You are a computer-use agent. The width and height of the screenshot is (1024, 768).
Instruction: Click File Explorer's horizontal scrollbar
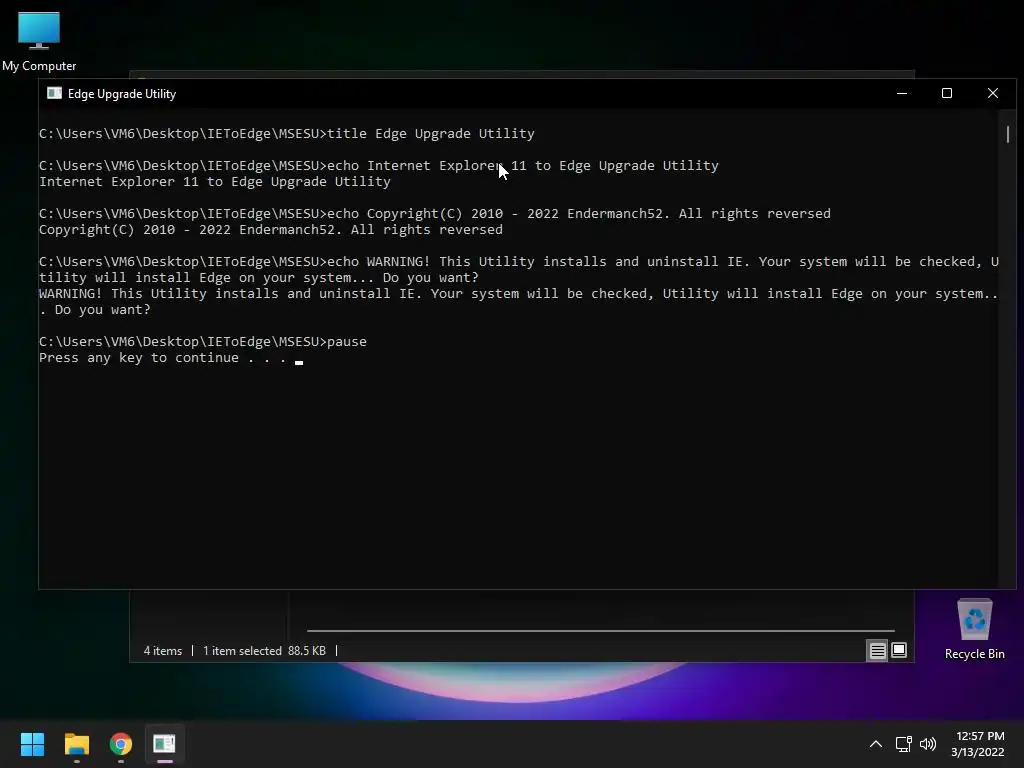click(600, 631)
